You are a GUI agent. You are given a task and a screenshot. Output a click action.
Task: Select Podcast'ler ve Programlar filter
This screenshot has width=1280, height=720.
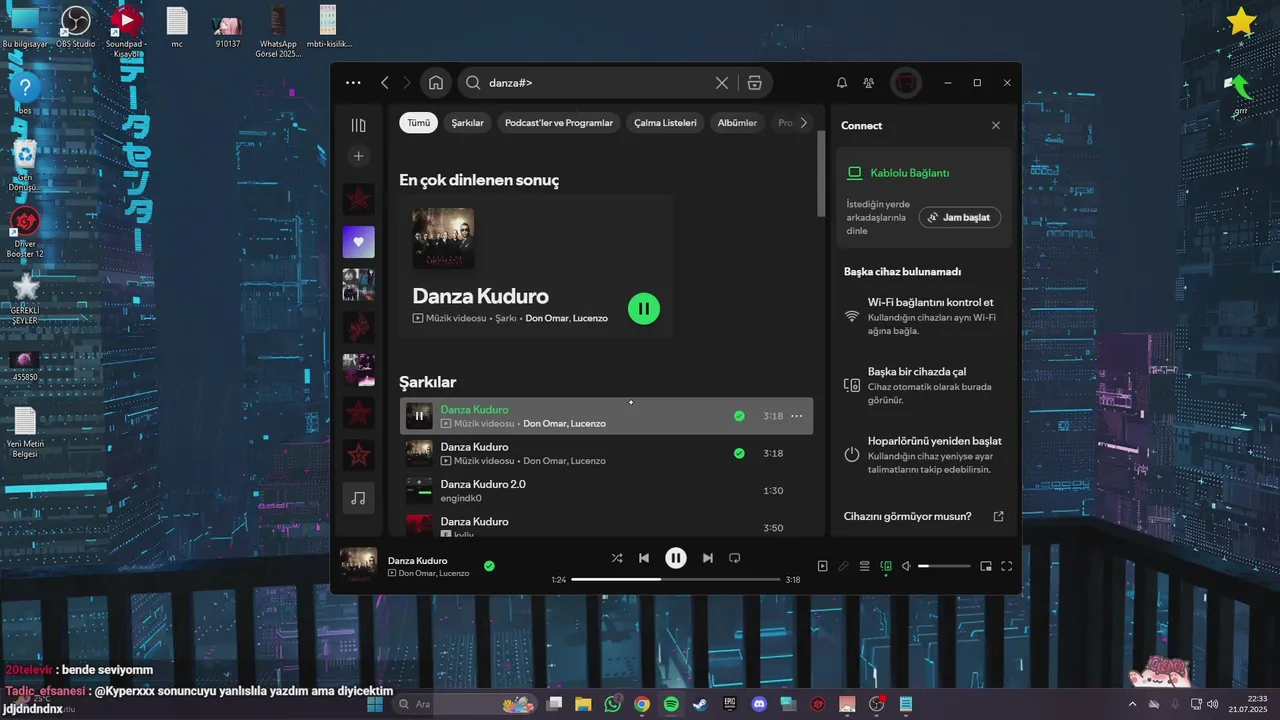point(559,123)
